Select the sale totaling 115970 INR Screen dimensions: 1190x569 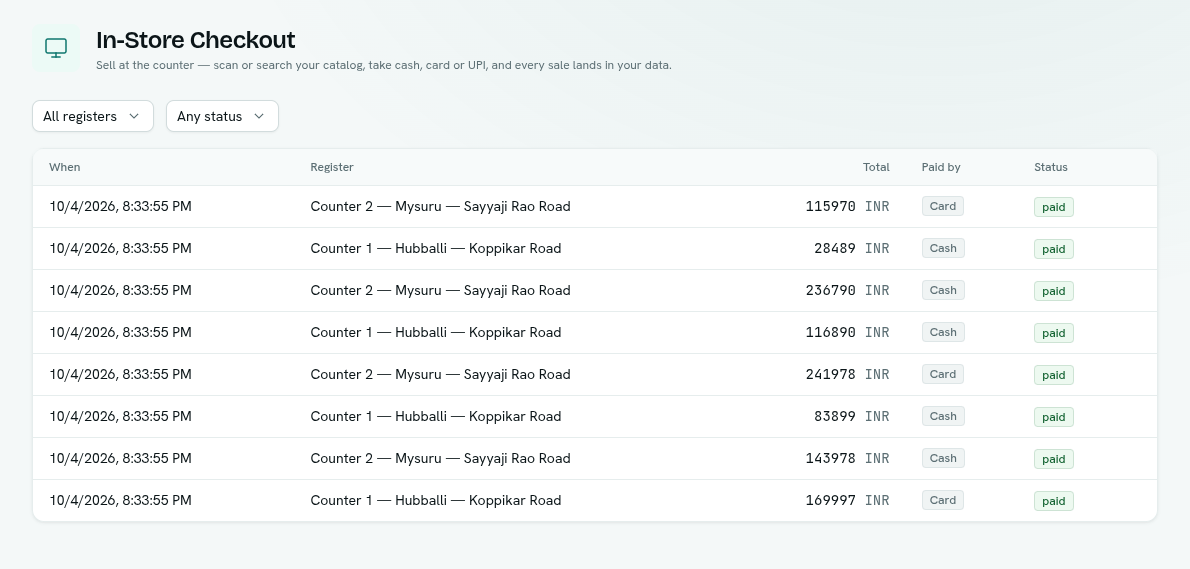pyautogui.click(x=595, y=206)
